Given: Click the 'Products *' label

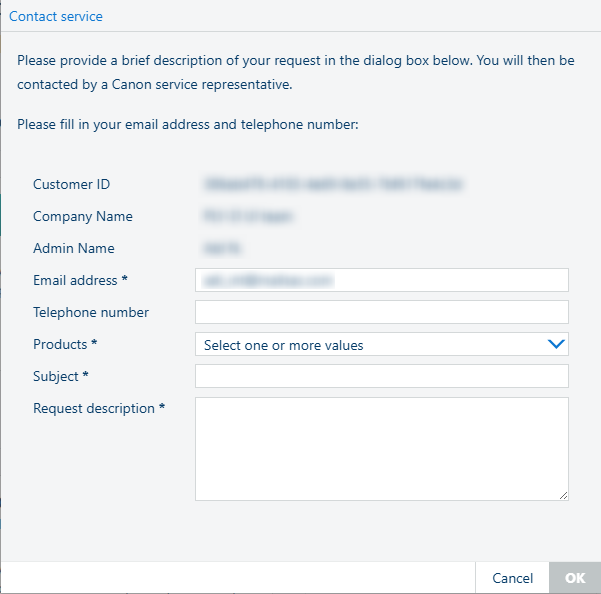Looking at the screenshot, I should point(65,344).
